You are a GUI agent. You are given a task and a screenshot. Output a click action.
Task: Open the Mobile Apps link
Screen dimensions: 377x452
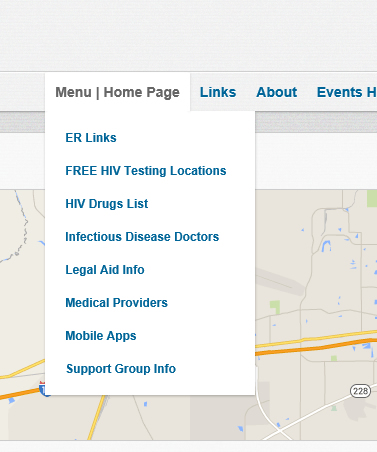[x=101, y=336]
